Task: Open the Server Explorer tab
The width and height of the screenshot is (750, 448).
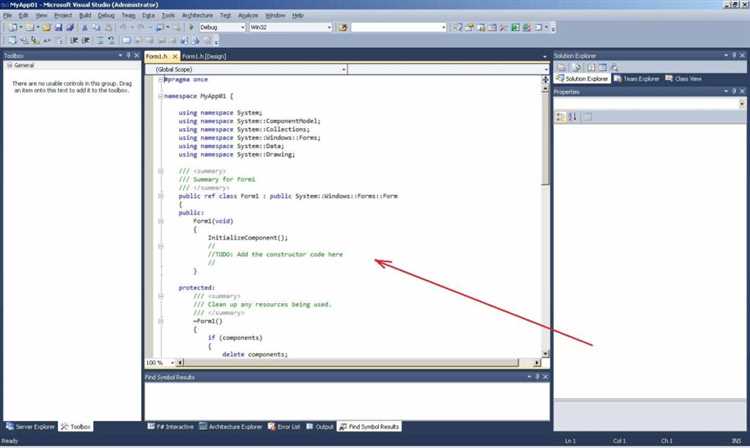Action: pyautogui.click(x=30, y=426)
